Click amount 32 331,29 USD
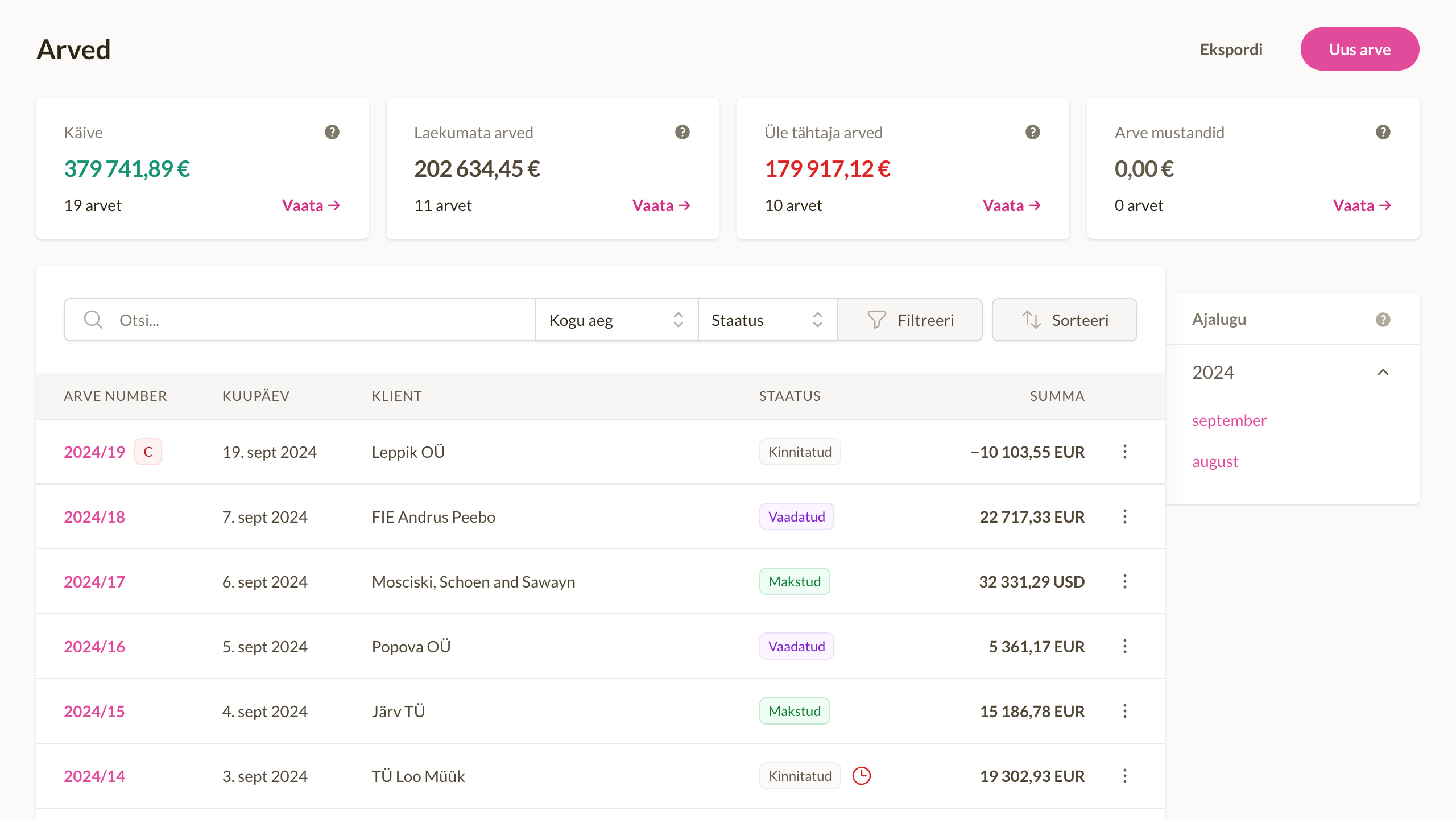Screen dimensions: 1456x819 pyautogui.click(x=1032, y=582)
